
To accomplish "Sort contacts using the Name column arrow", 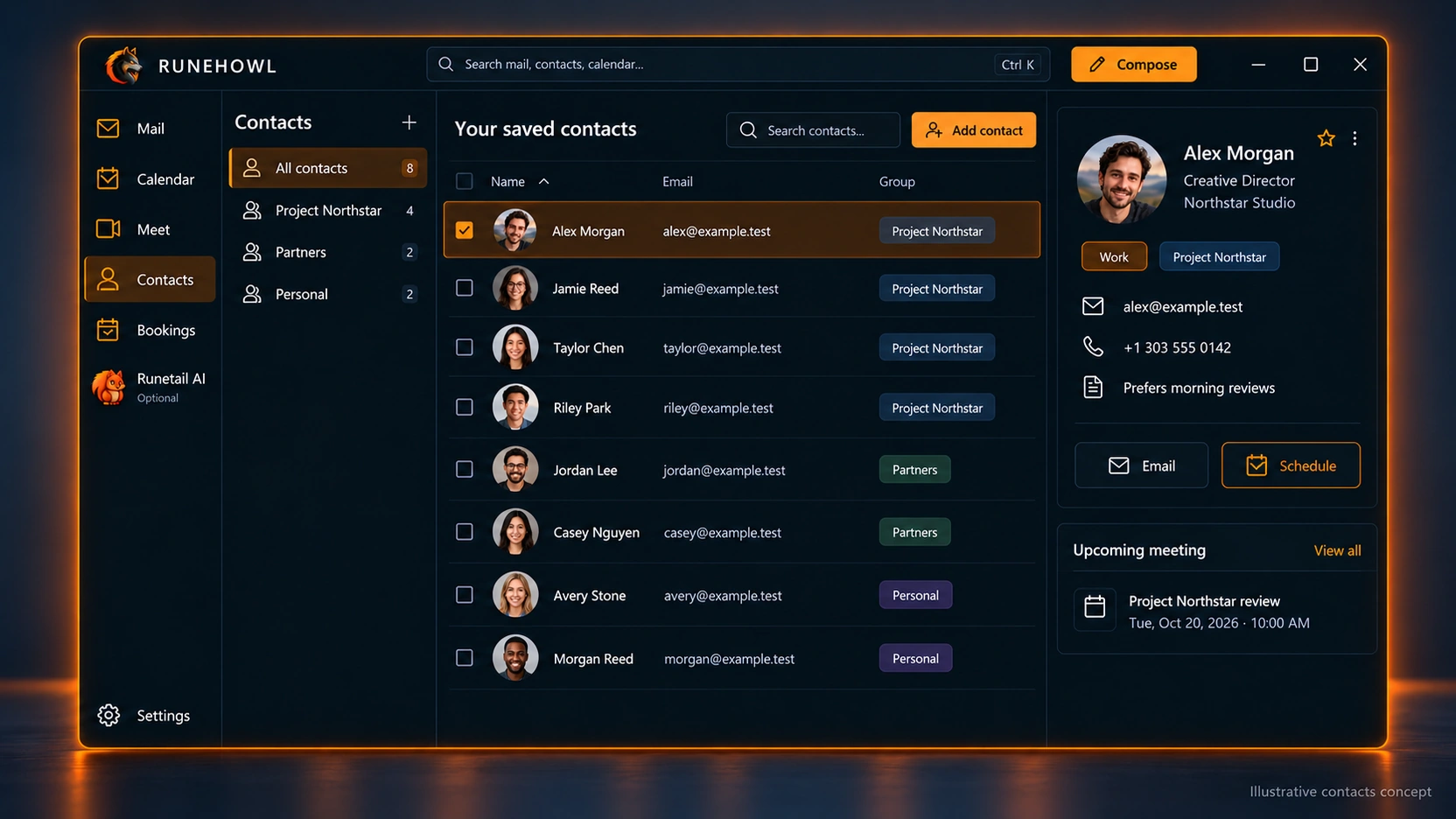I will [x=543, y=181].
